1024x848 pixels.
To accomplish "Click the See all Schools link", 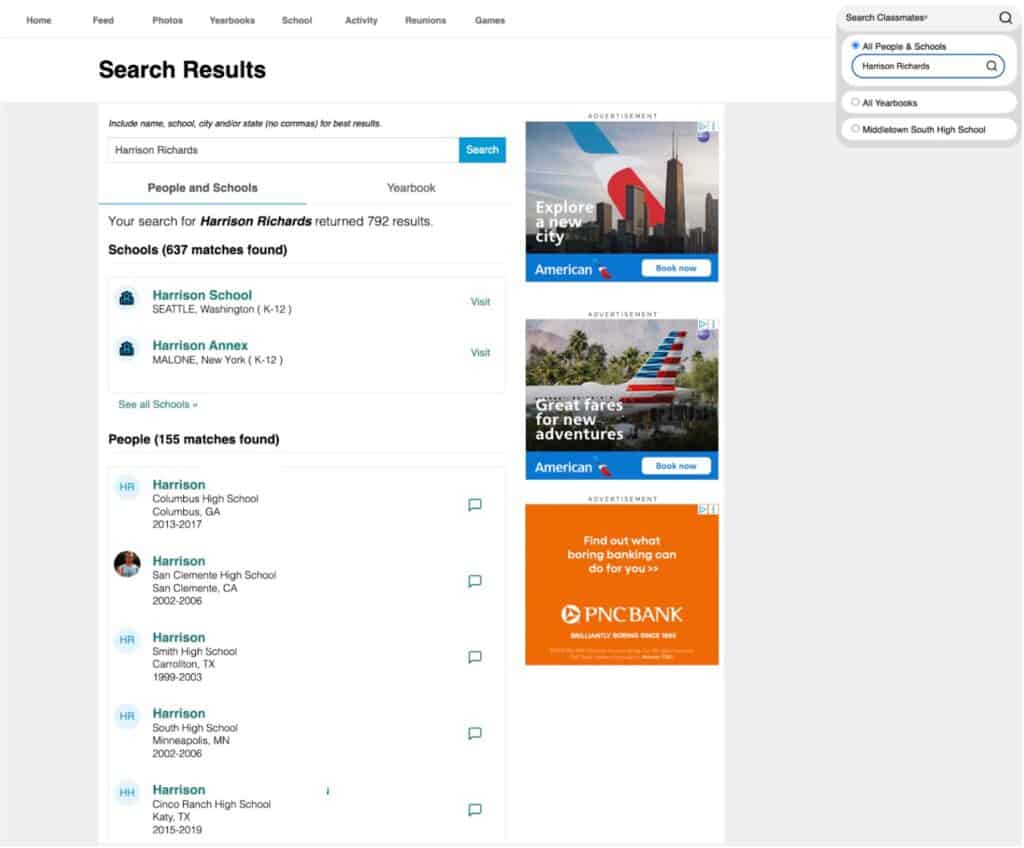I will 157,404.
